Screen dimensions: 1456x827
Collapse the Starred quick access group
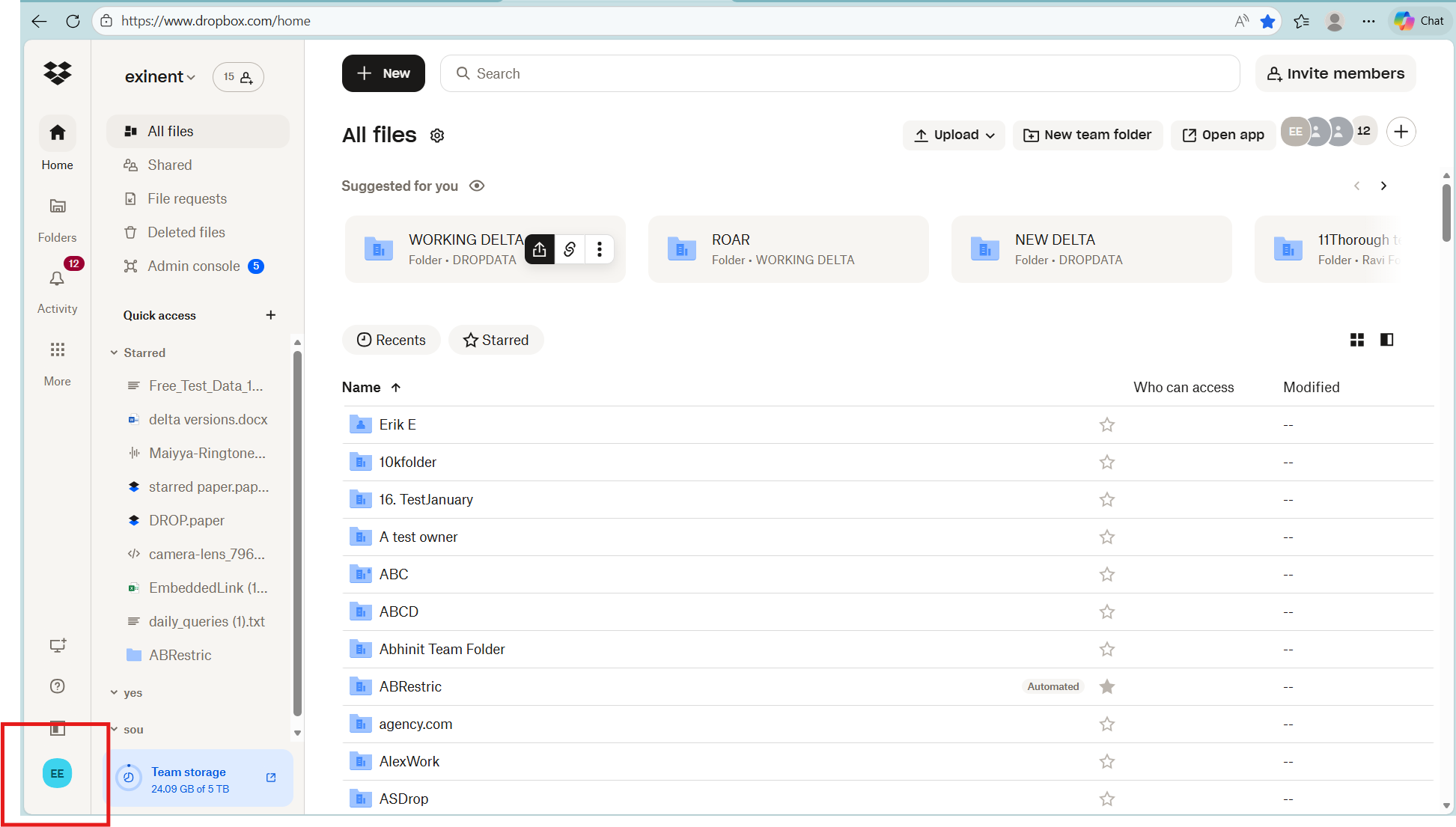pyautogui.click(x=115, y=353)
